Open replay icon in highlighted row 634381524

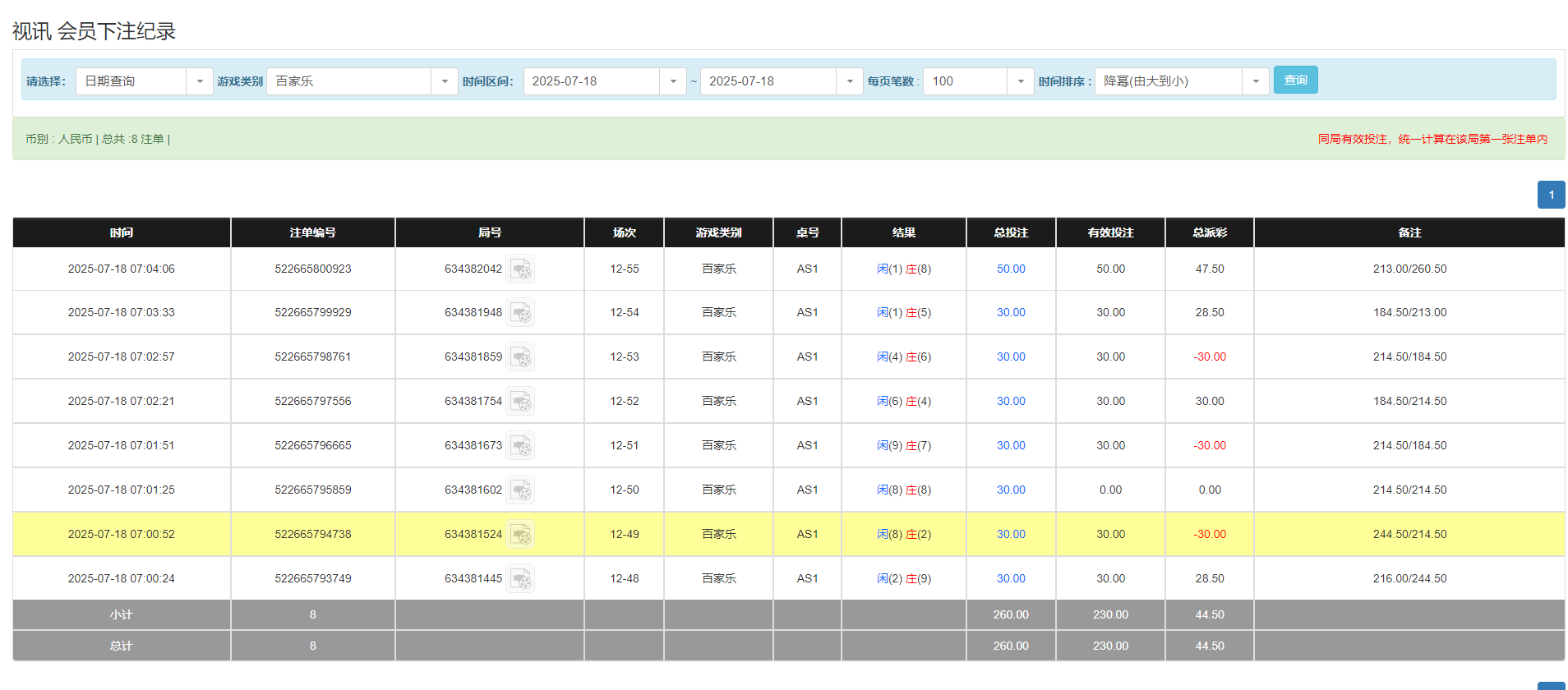point(520,535)
